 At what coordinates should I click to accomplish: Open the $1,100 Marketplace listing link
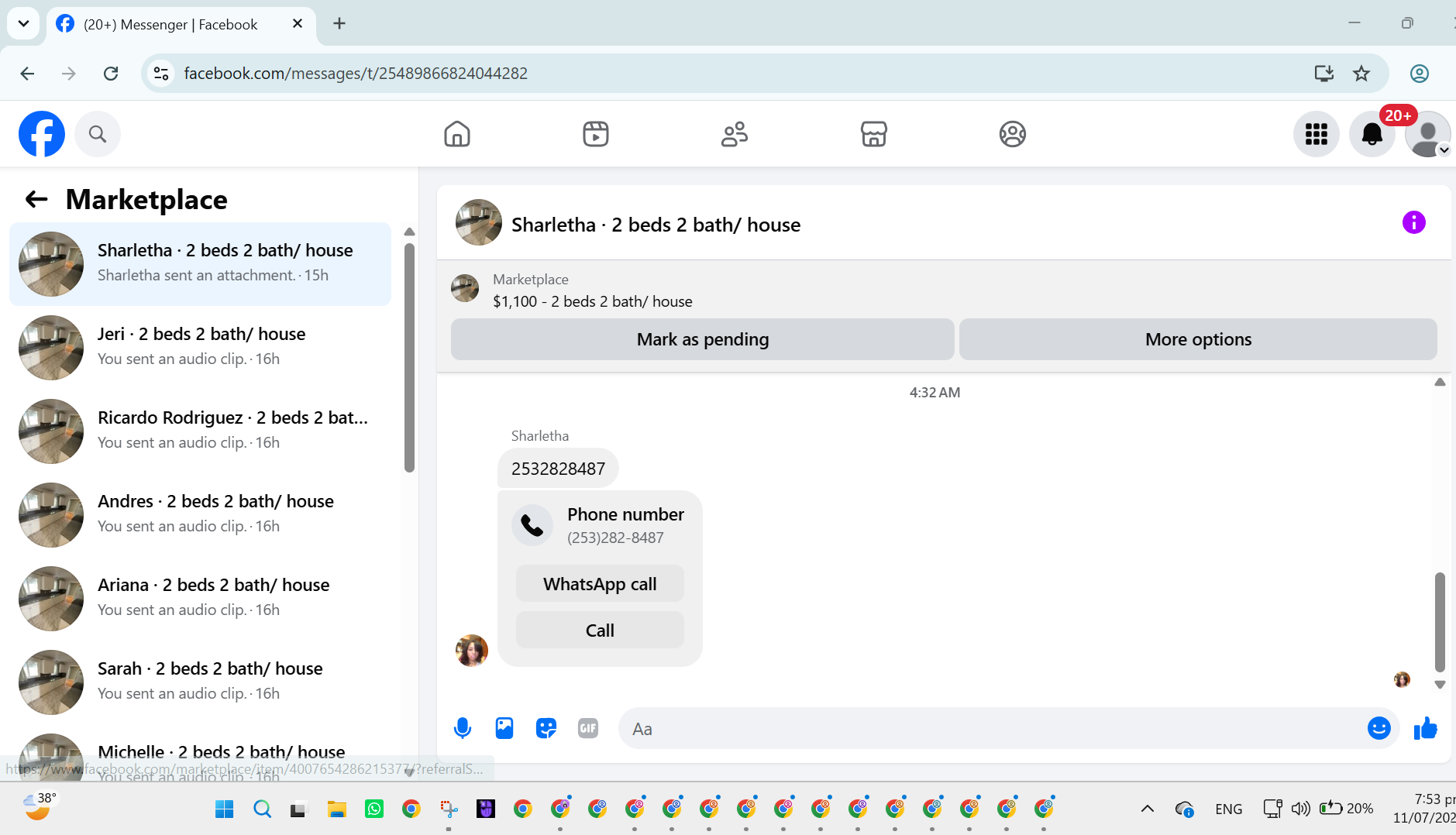click(593, 301)
